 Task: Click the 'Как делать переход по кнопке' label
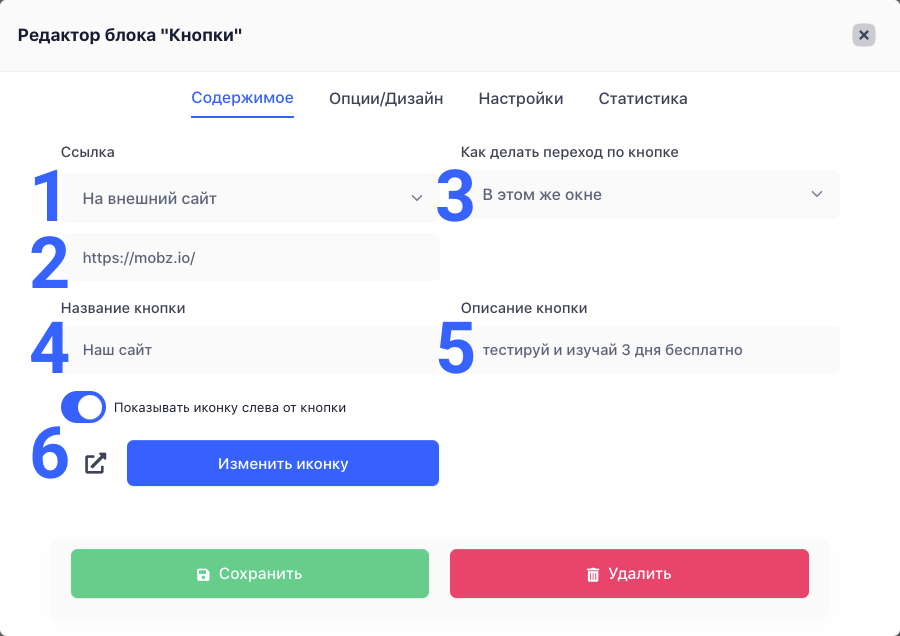(569, 152)
